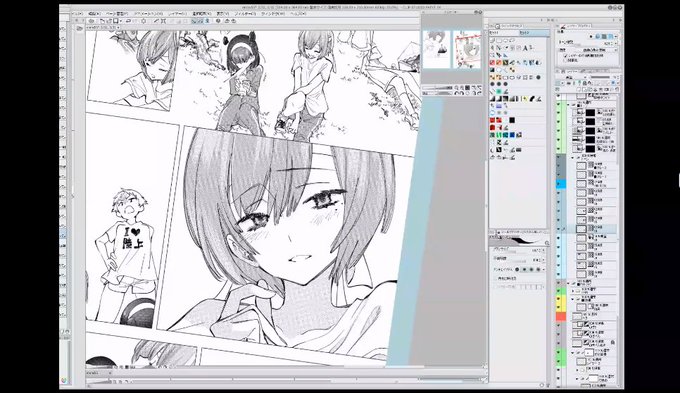Hide the topmost layer with a black mask thumbnail
This screenshot has width=680, height=393.
[558, 113]
